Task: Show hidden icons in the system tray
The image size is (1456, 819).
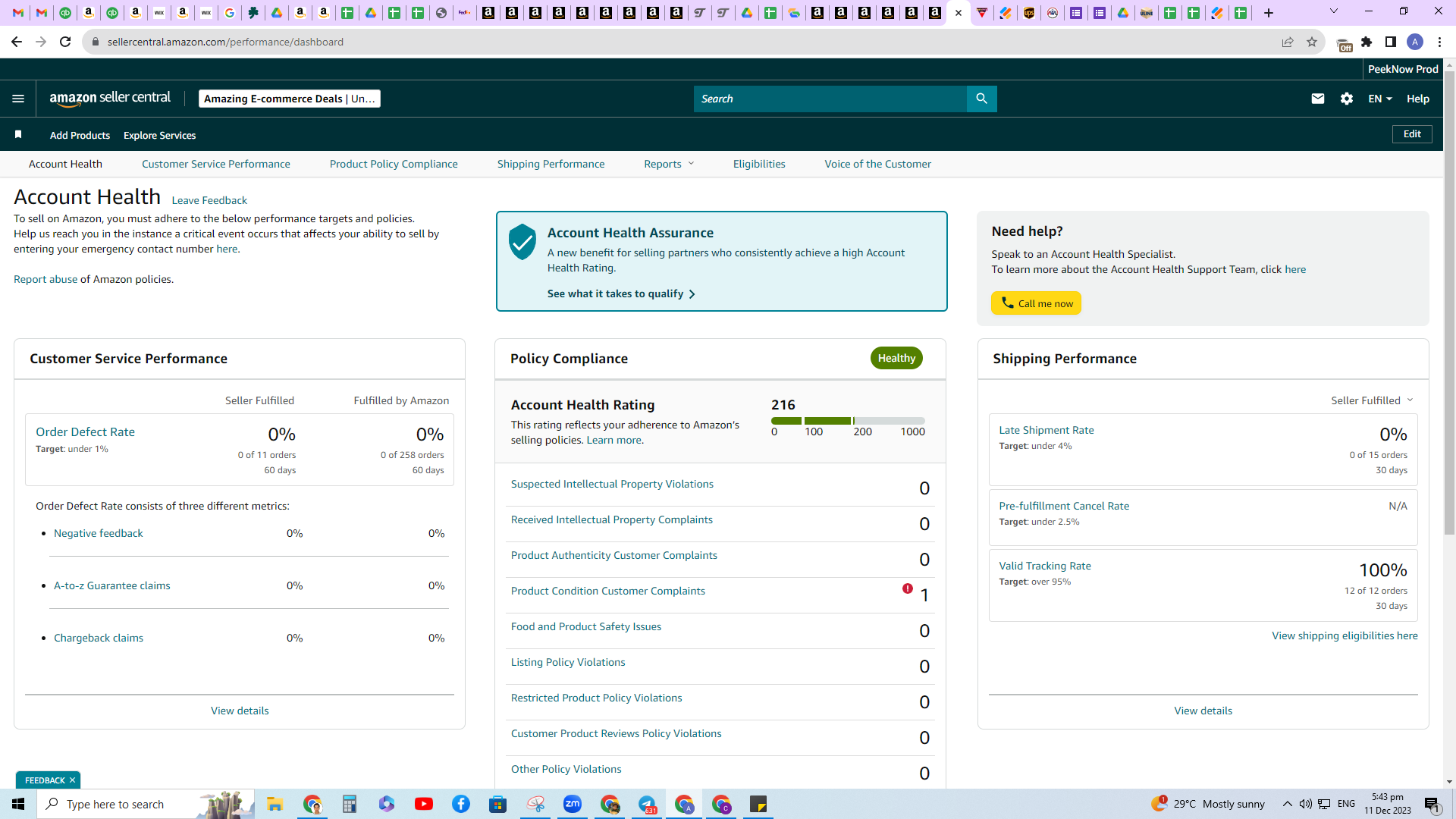Action: [x=1287, y=804]
